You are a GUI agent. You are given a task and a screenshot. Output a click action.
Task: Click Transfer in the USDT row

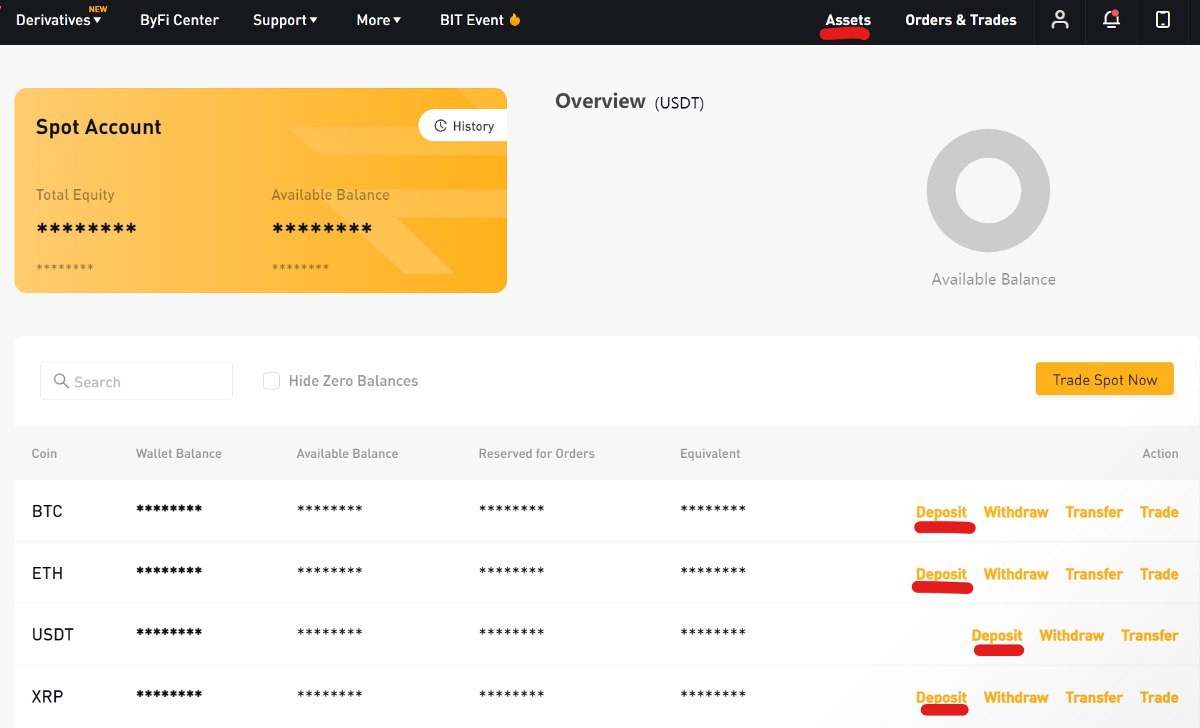click(1150, 635)
